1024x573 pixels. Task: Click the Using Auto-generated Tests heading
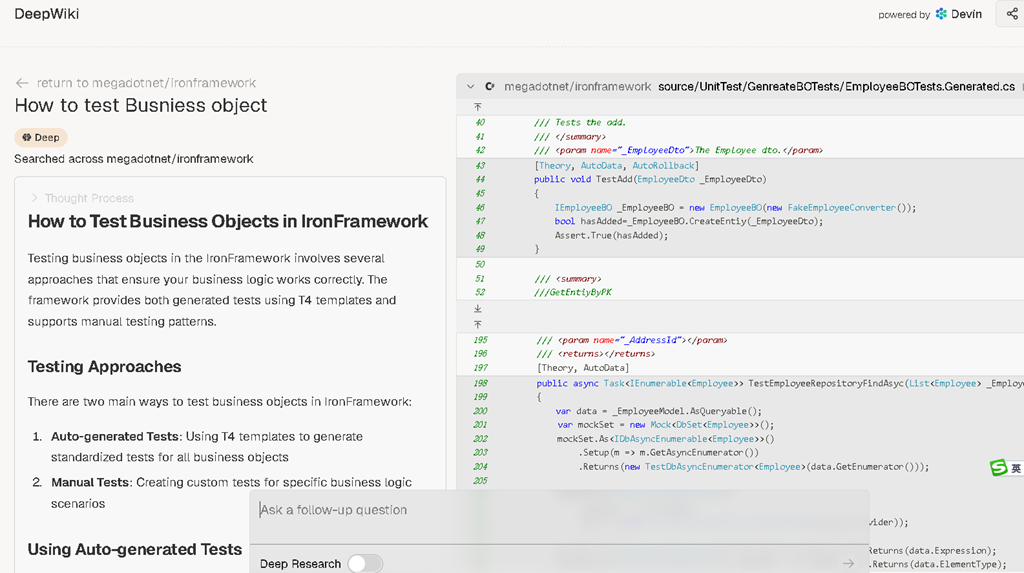tap(135, 549)
